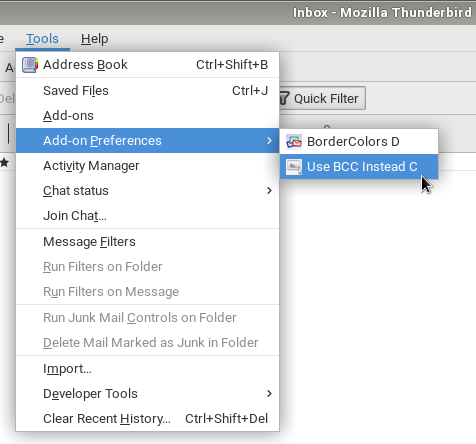The height and width of the screenshot is (444, 476).
Task: Click the star column icon
Action: [4, 163]
